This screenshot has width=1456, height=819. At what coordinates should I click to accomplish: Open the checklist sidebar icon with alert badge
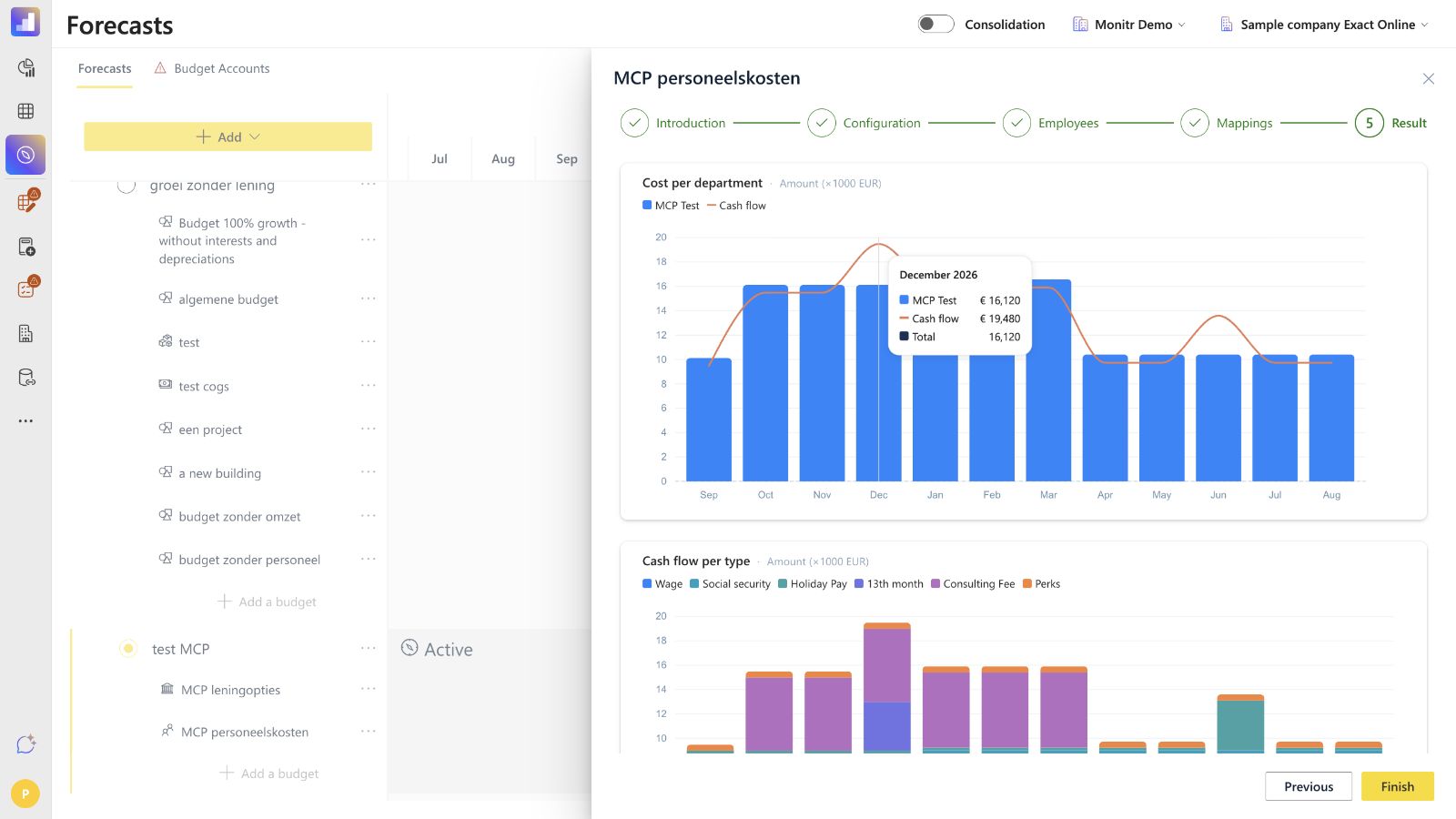coord(26,289)
